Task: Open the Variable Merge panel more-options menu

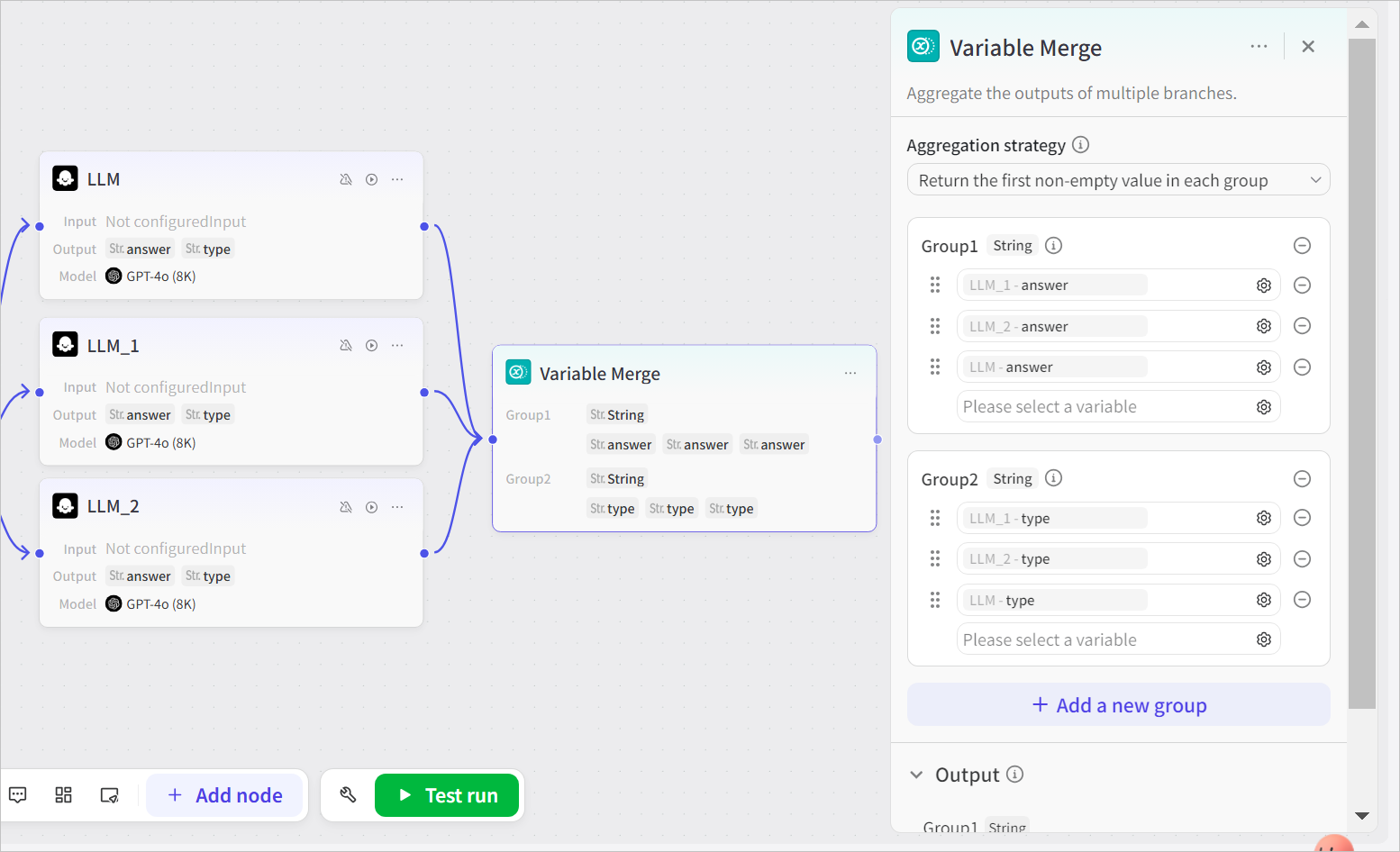Action: [x=1259, y=47]
